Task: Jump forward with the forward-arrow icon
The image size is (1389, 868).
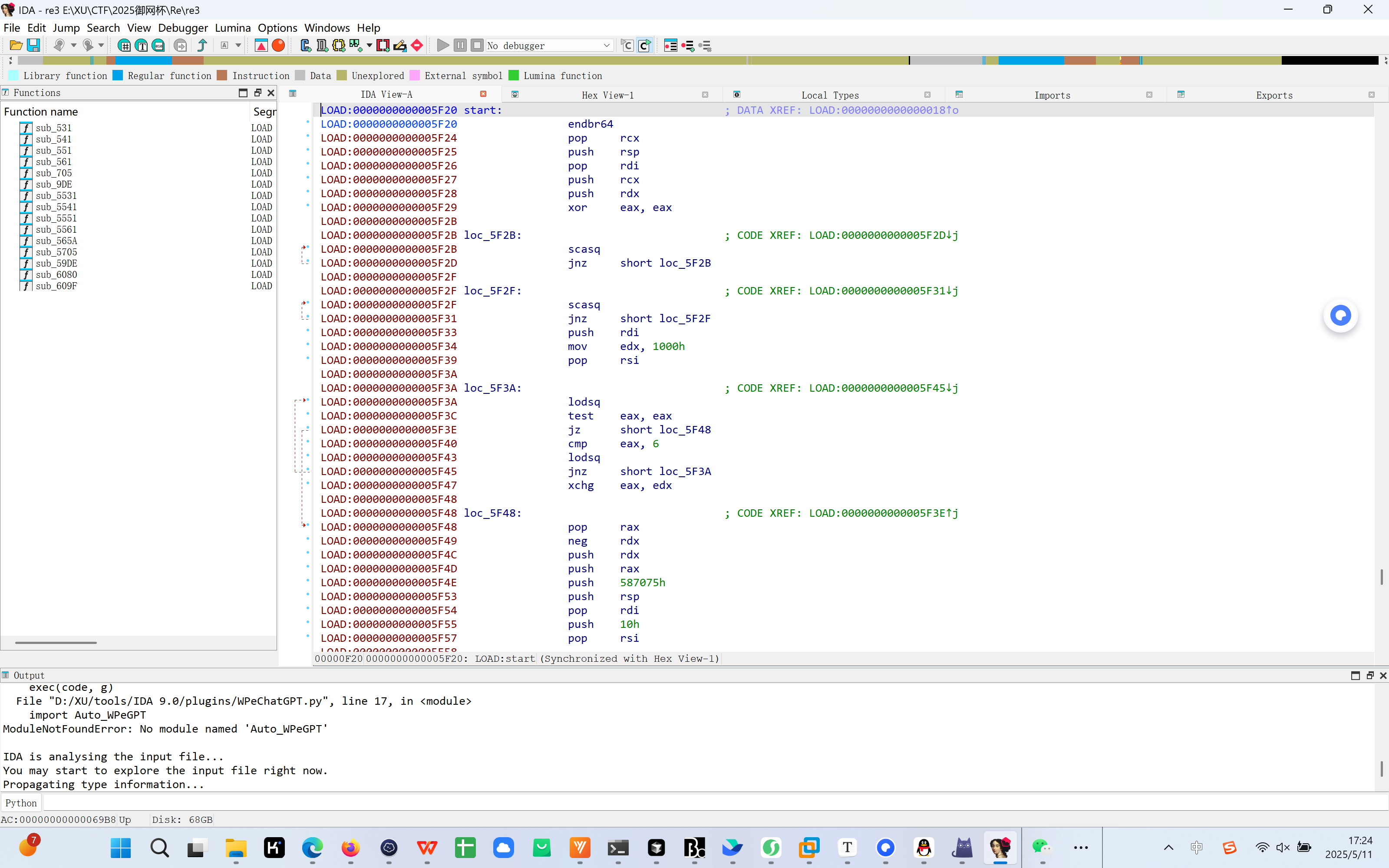Action: 88,45
